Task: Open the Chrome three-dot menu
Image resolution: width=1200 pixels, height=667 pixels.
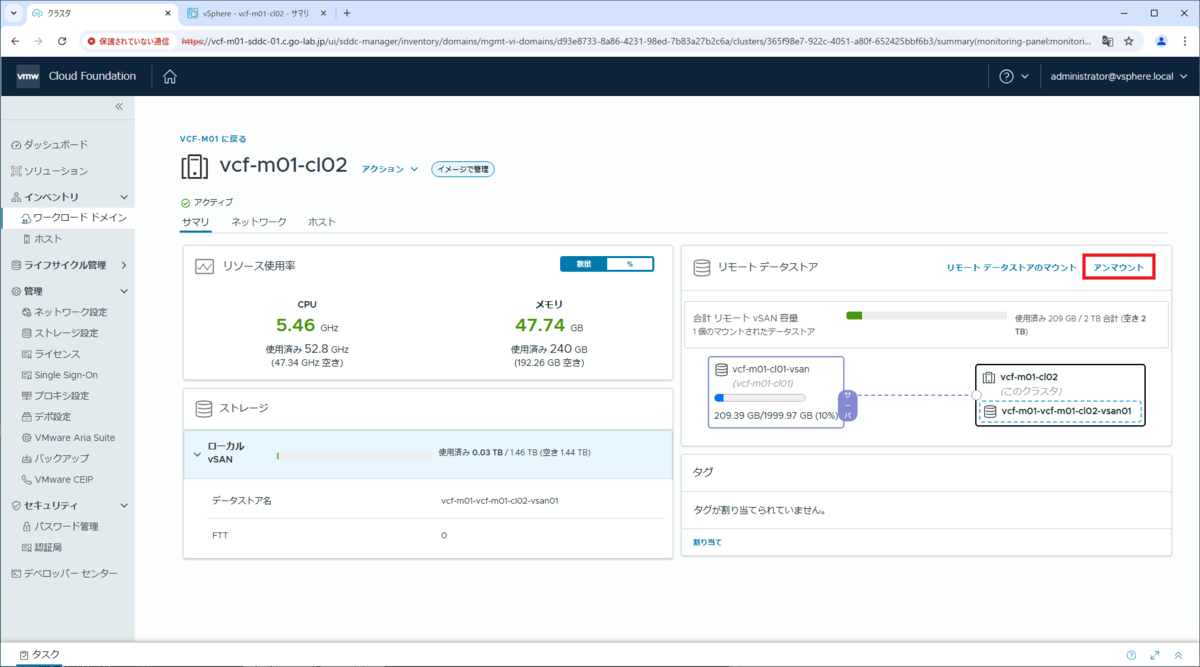Action: (x=1184, y=41)
